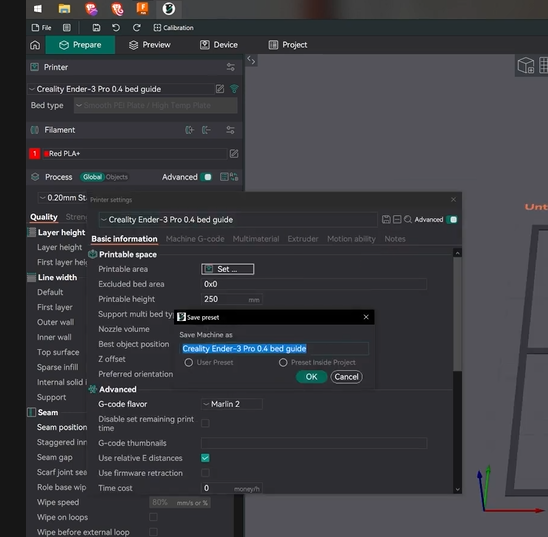The height and width of the screenshot is (537, 548).
Task: Open the Machine G-code tab
Action: (x=195, y=239)
